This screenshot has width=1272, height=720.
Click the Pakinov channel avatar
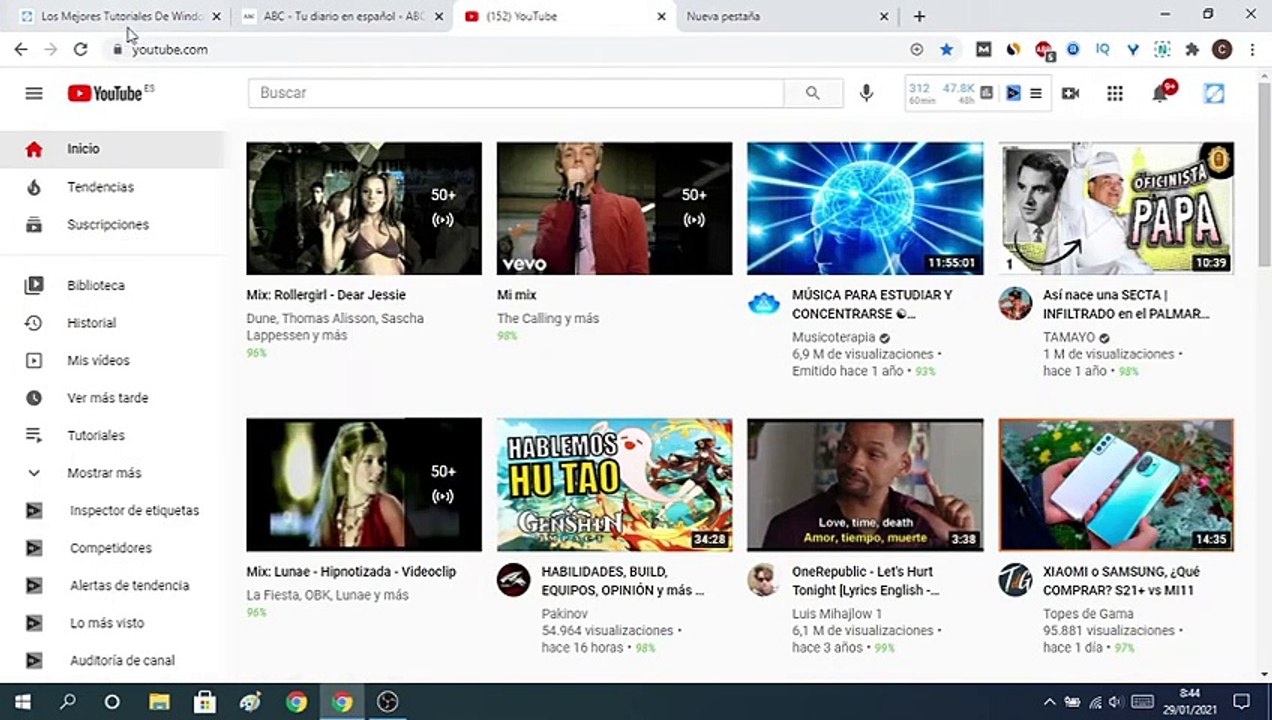[x=514, y=580]
